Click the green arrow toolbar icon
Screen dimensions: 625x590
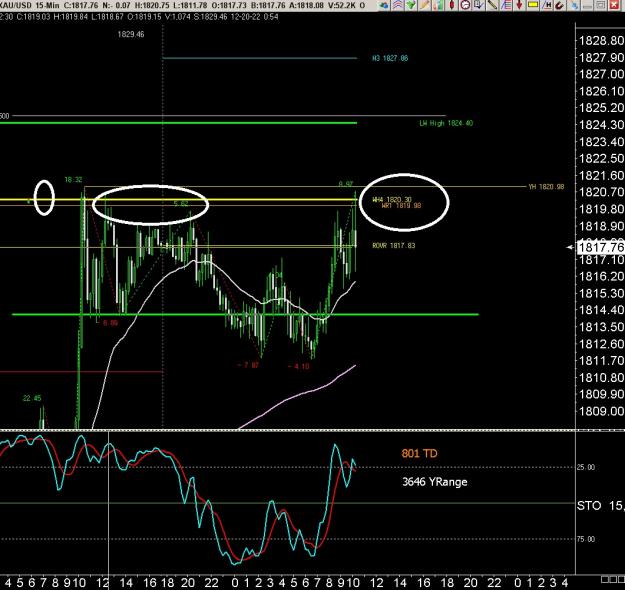411,5
